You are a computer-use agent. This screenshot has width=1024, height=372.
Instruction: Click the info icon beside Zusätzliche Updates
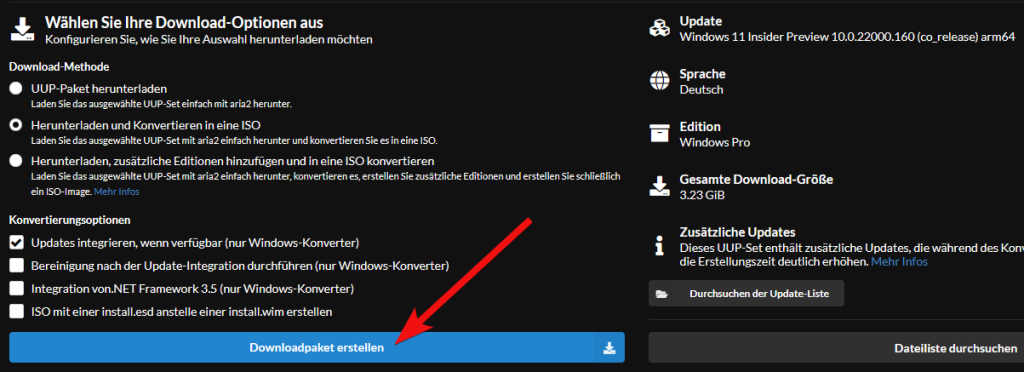pos(659,246)
